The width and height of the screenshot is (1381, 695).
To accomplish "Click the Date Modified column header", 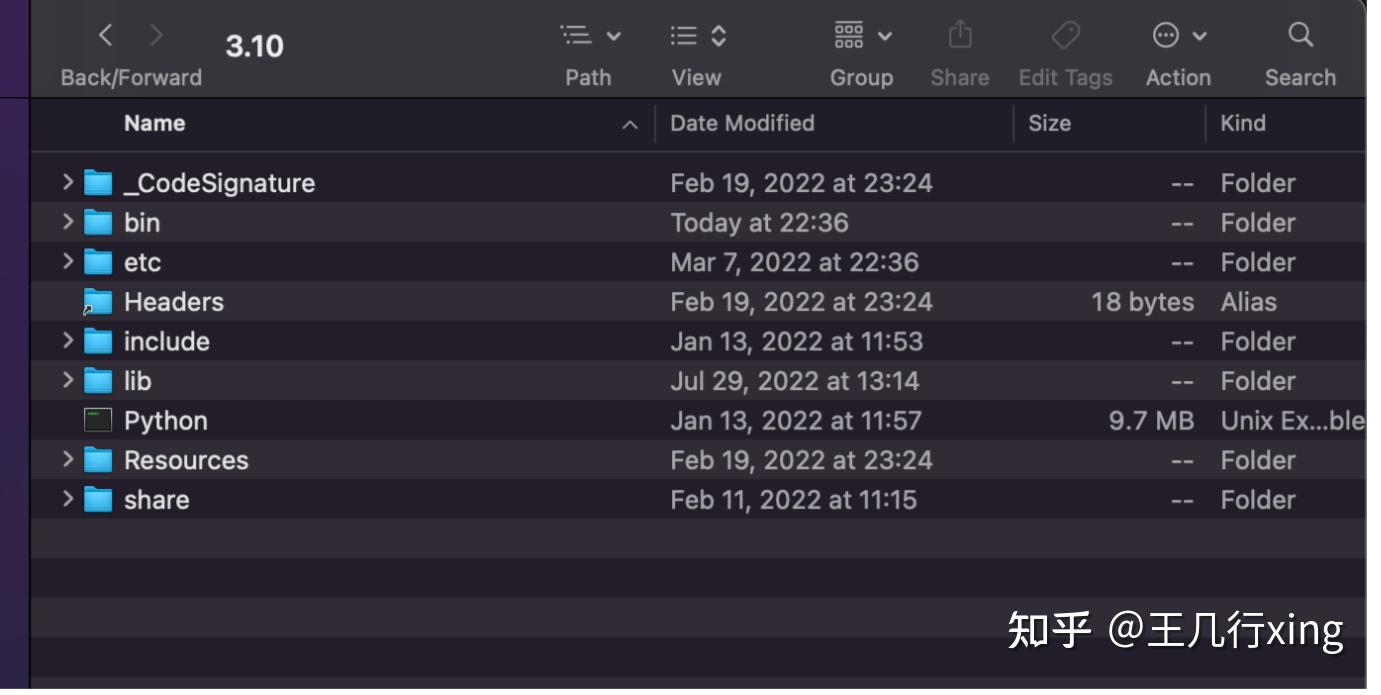I will (x=741, y=123).
